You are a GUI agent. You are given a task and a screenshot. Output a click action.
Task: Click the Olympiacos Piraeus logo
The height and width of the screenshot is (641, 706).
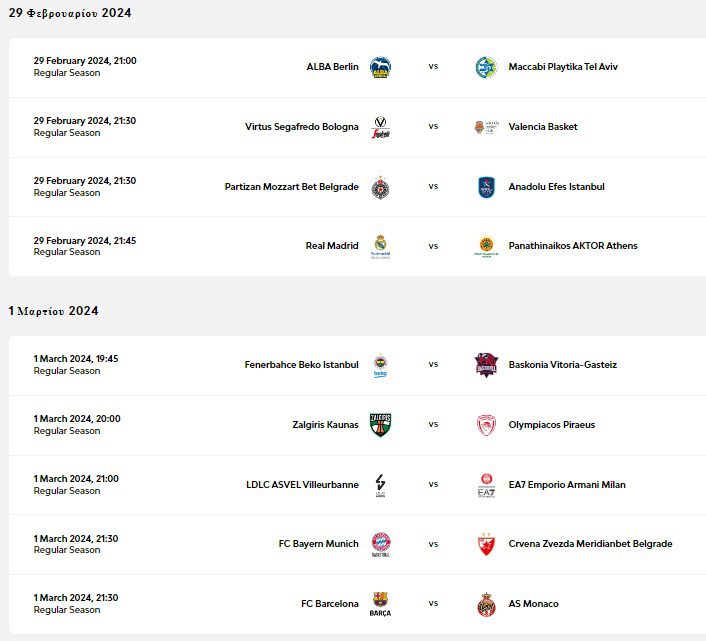(x=486, y=424)
